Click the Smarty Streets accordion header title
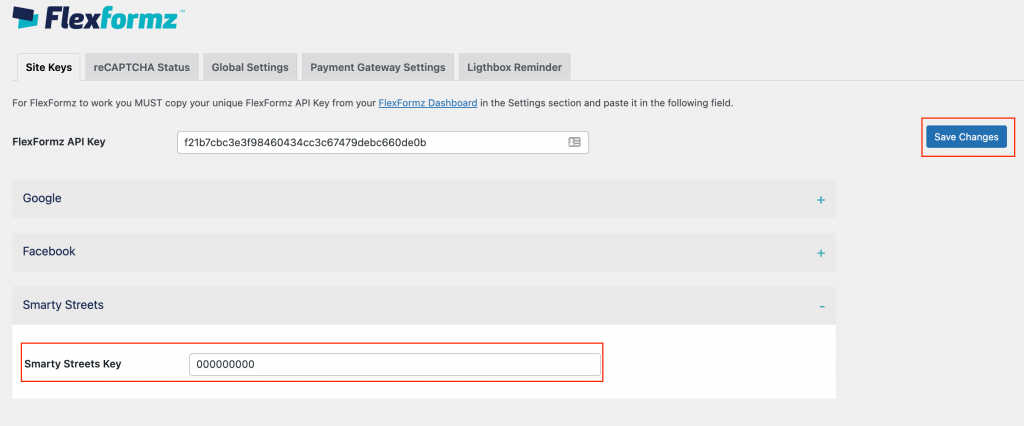The image size is (1024, 426). tap(63, 305)
